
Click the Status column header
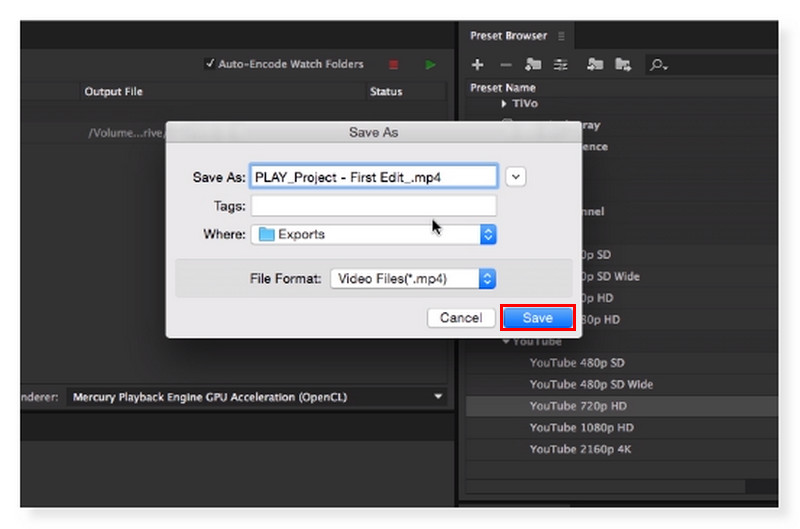(386, 91)
